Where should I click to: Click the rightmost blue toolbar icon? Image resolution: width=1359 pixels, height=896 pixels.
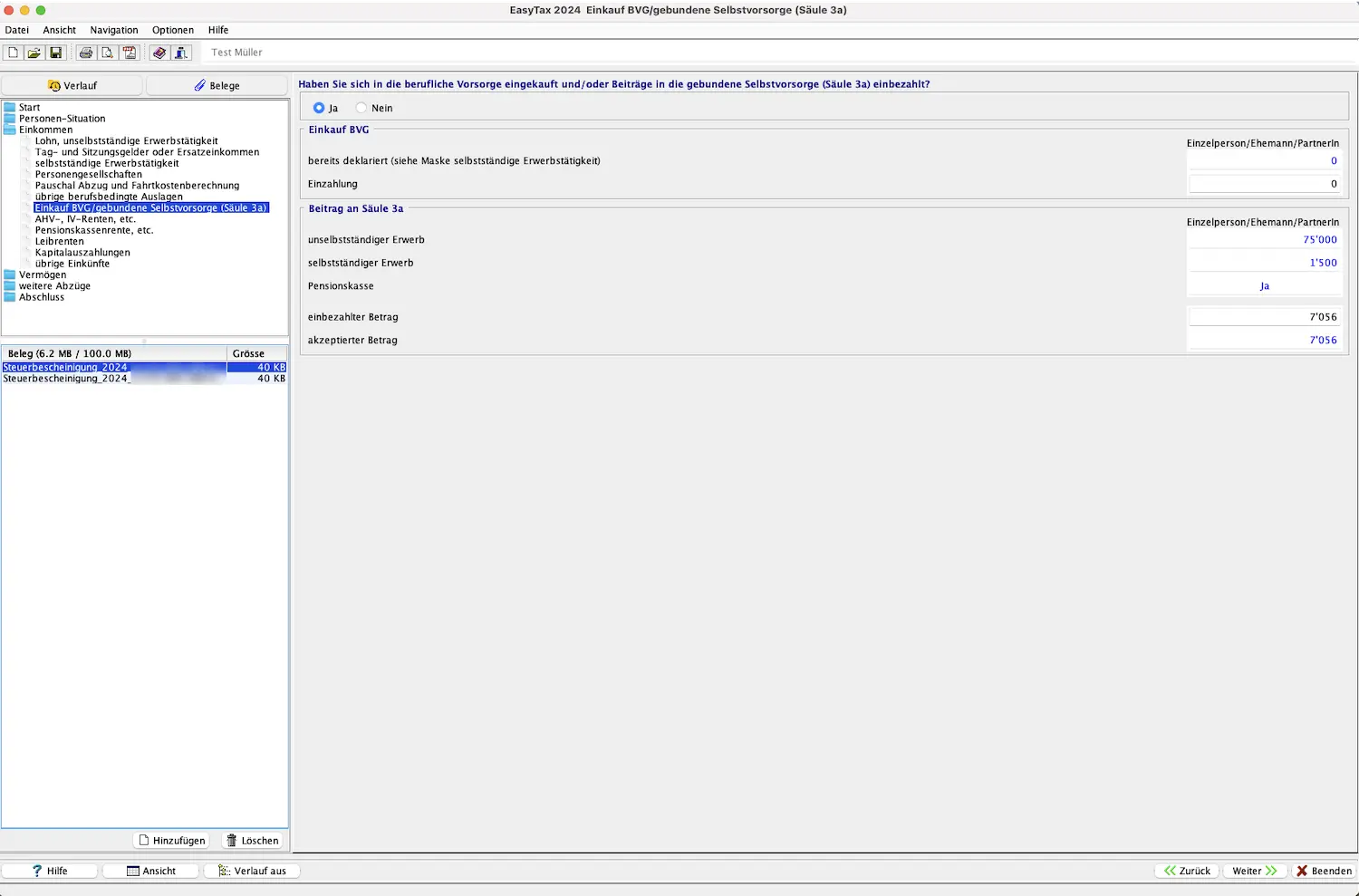[x=181, y=53]
